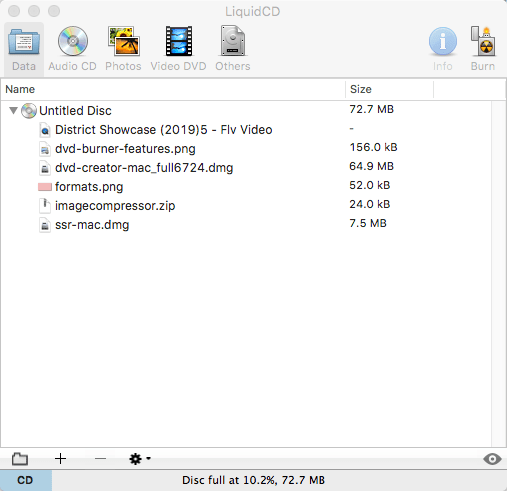Viewport: 507px width, 491px height.
Task: Click the imagecompressor.zip archive icon
Action: tap(45, 206)
